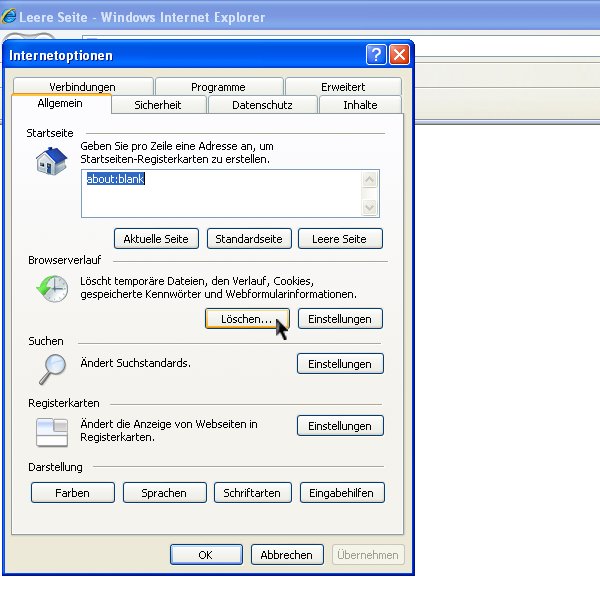Screen dimensions: 600x600
Task: Open Suchen Einstellungen button
Action: tap(340, 364)
